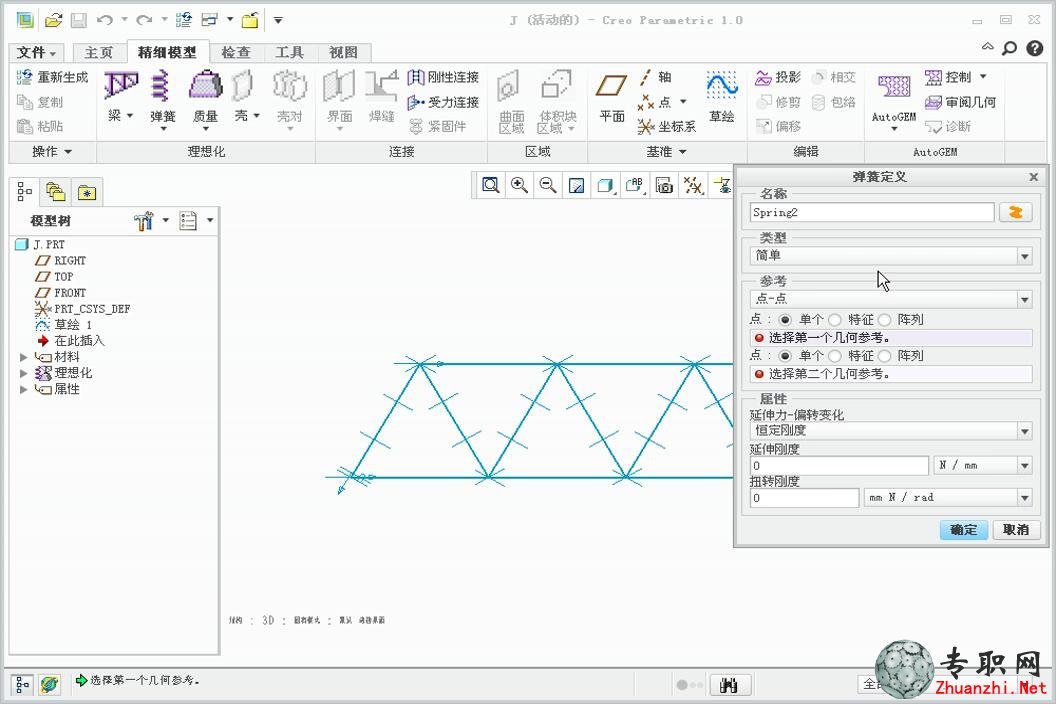
Task: Click the second geometry reference collector
Action: point(891,373)
